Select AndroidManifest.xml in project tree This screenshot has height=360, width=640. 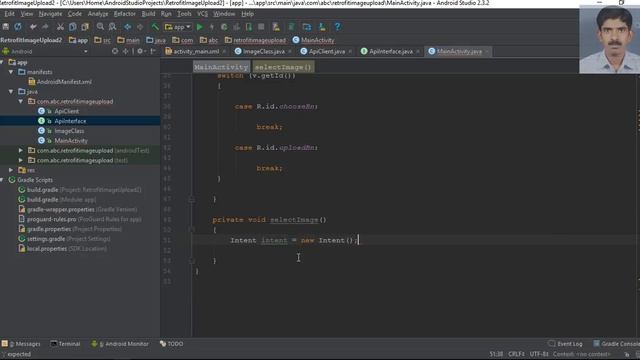[64, 82]
